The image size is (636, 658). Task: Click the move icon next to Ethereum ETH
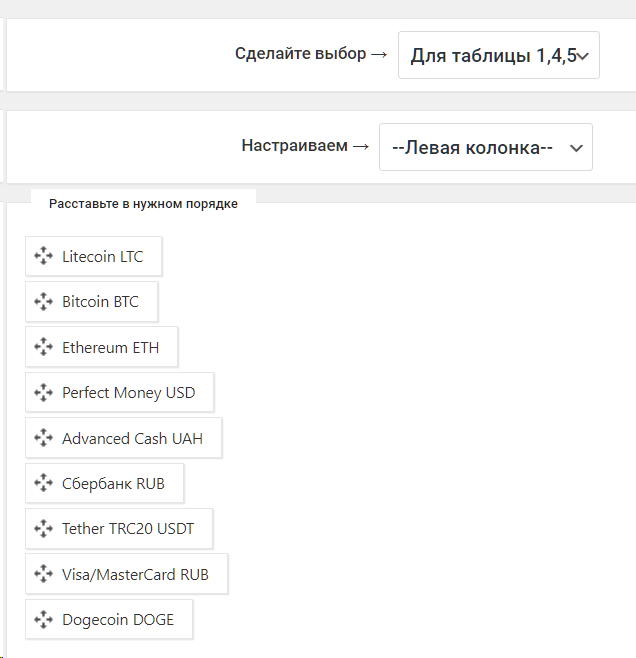pos(43,347)
